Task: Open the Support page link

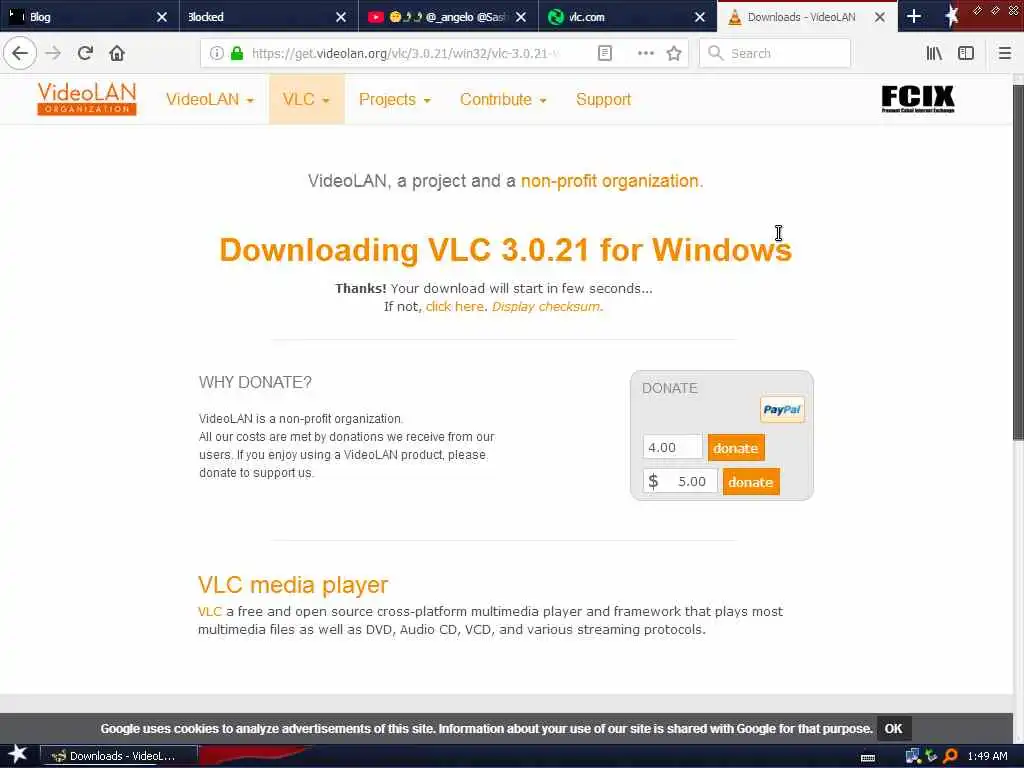Action: [x=603, y=99]
